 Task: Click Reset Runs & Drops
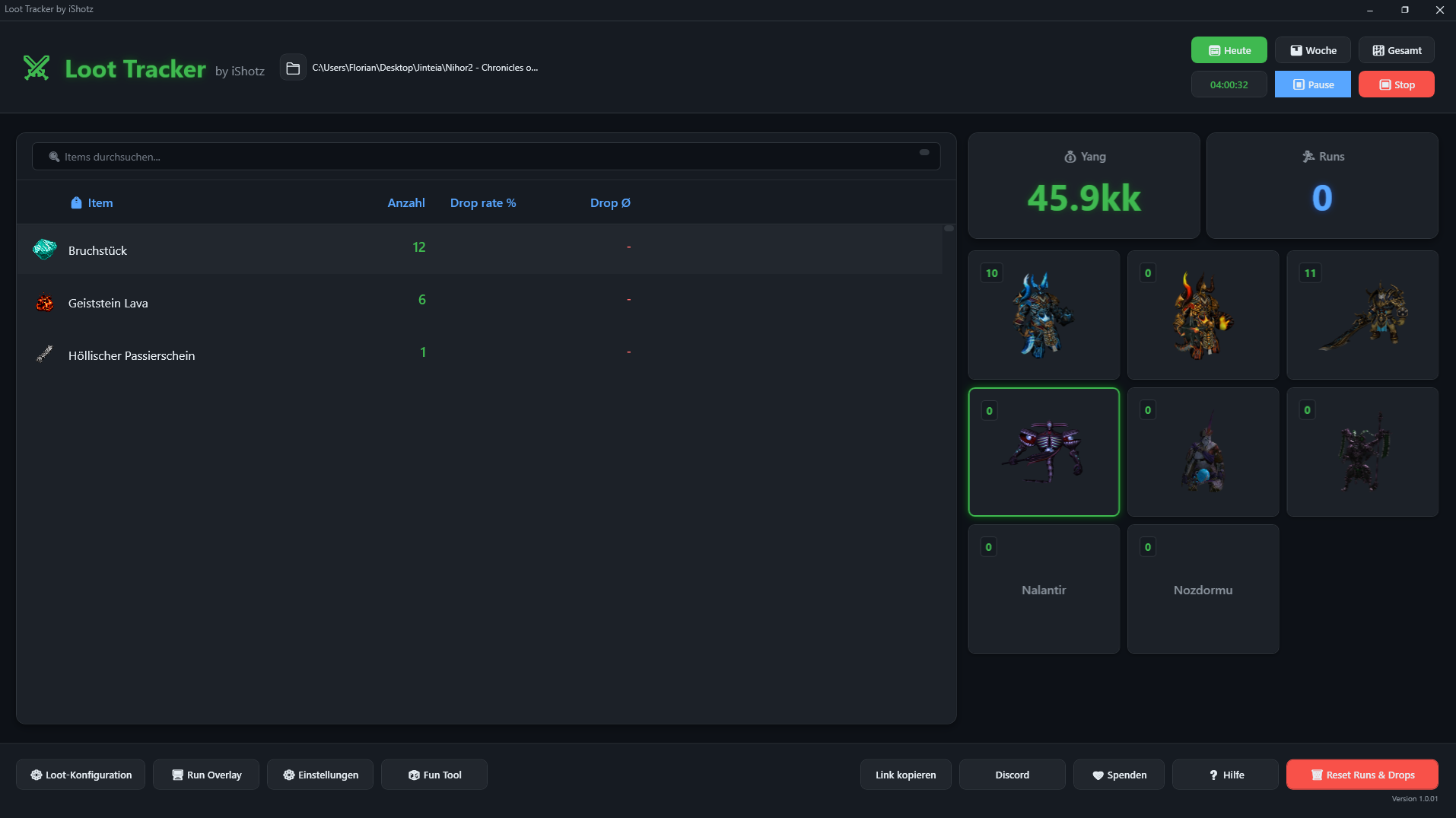pyautogui.click(x=1361, y=774)
